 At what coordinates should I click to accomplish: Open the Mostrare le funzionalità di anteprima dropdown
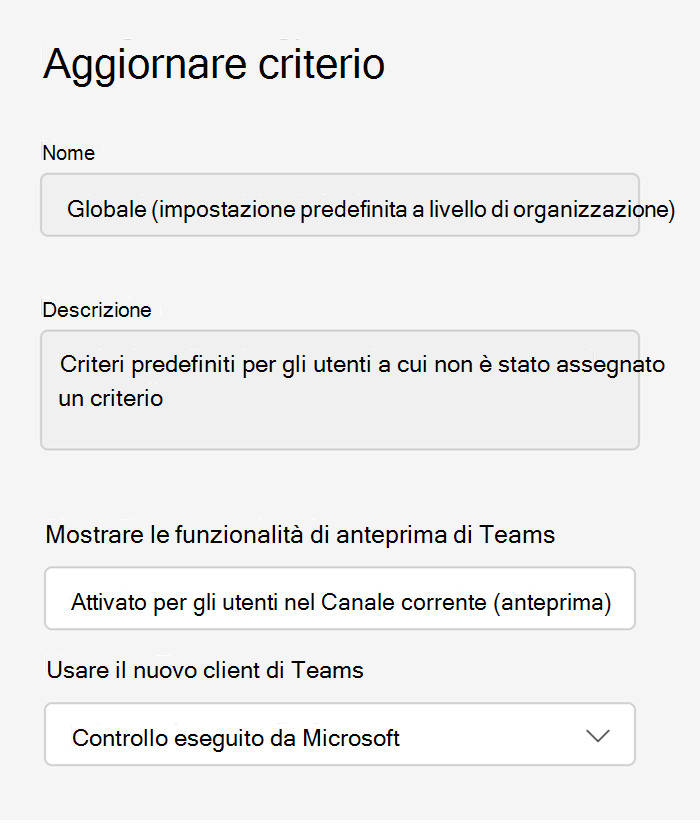point(340,598)
